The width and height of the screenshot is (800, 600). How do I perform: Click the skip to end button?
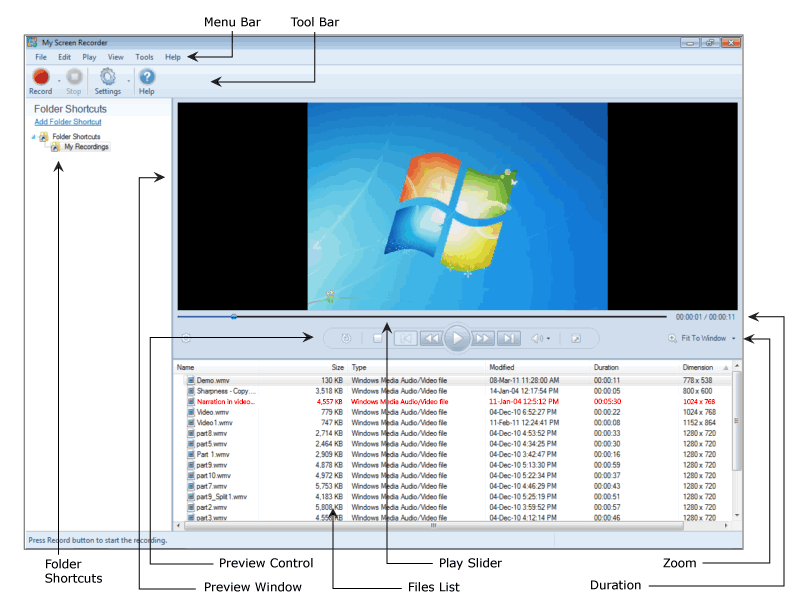pos(508,339)
